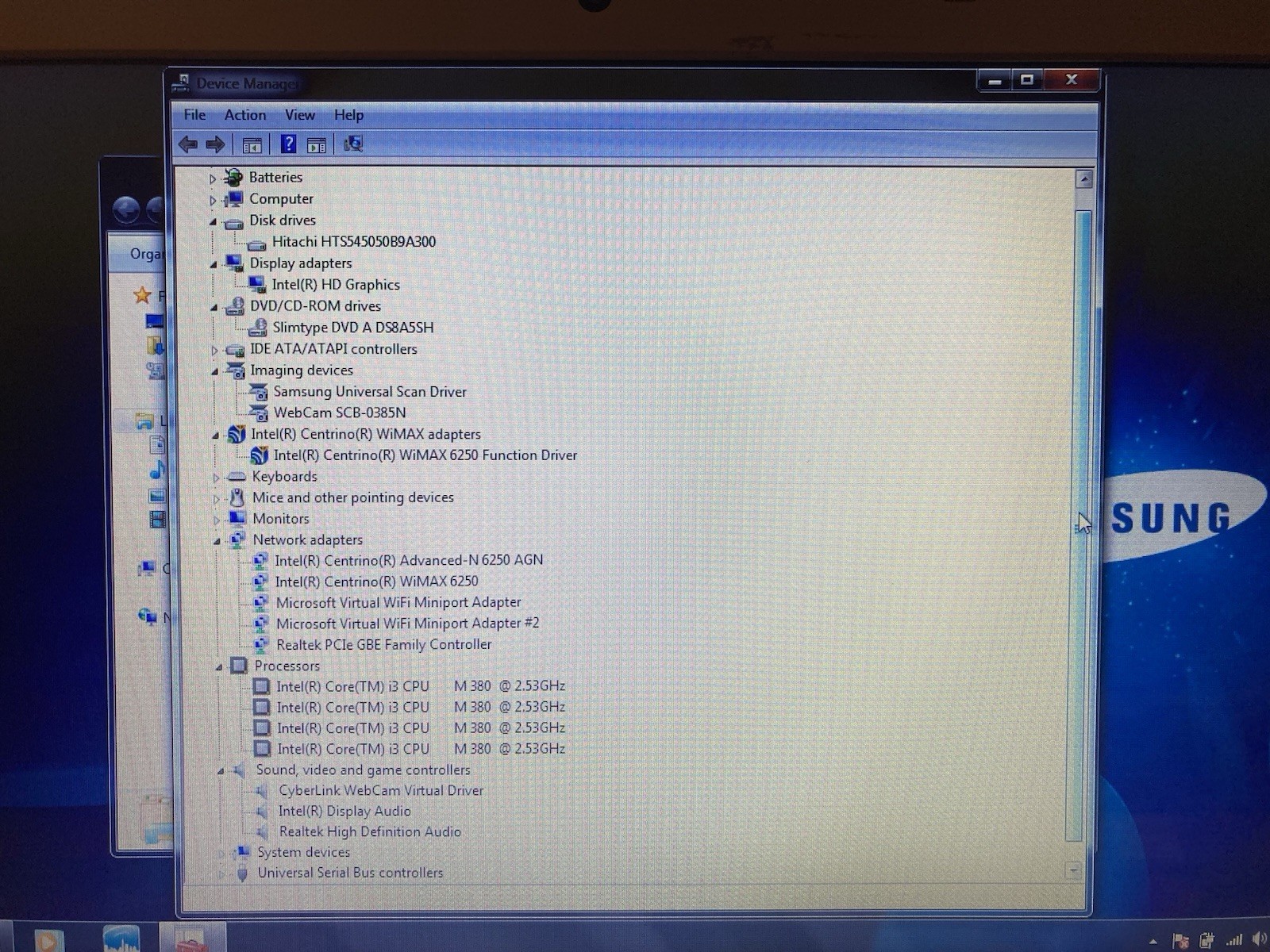Select the Realtek PCIe GBE Family Controller icon
Viewport: 1270px width, 952px height.
261,644
